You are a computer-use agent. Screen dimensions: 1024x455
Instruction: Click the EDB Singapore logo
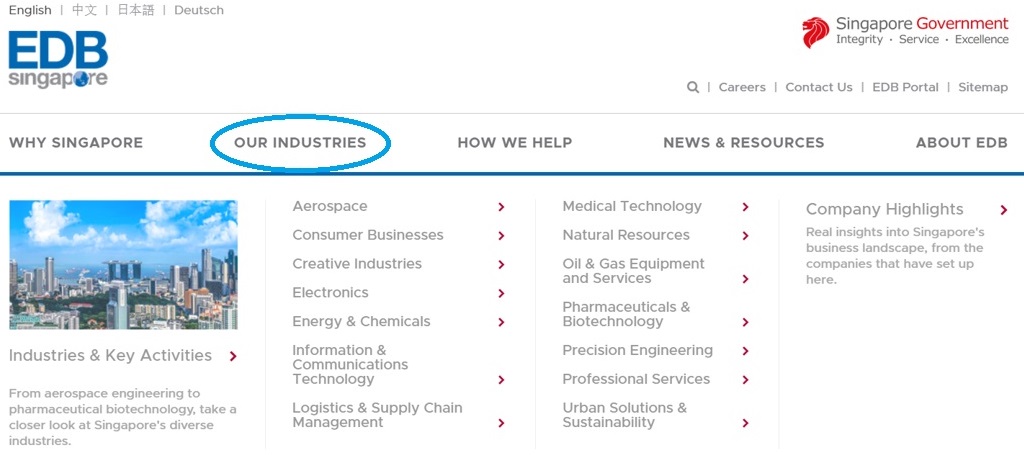point(58,60)
